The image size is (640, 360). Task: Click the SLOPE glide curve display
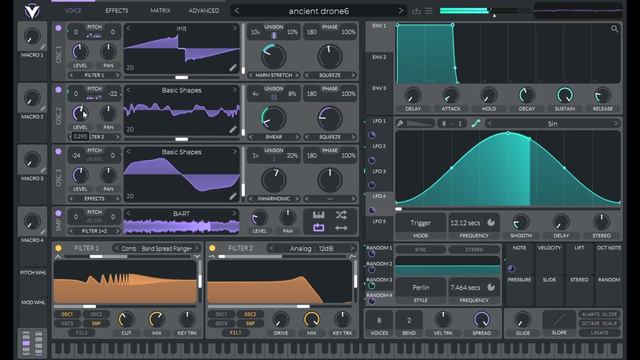[x=559, y=320]
